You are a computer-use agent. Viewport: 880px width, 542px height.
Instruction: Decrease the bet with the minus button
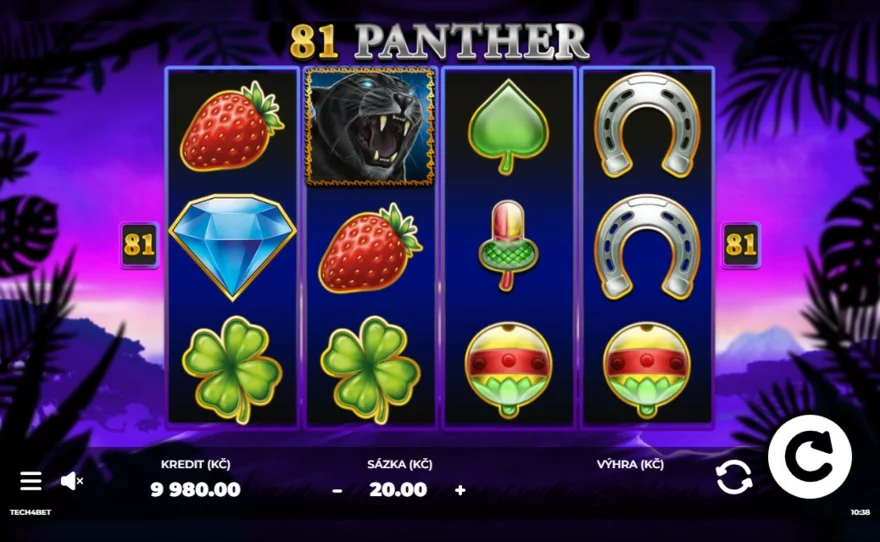[x=337, y=491]
